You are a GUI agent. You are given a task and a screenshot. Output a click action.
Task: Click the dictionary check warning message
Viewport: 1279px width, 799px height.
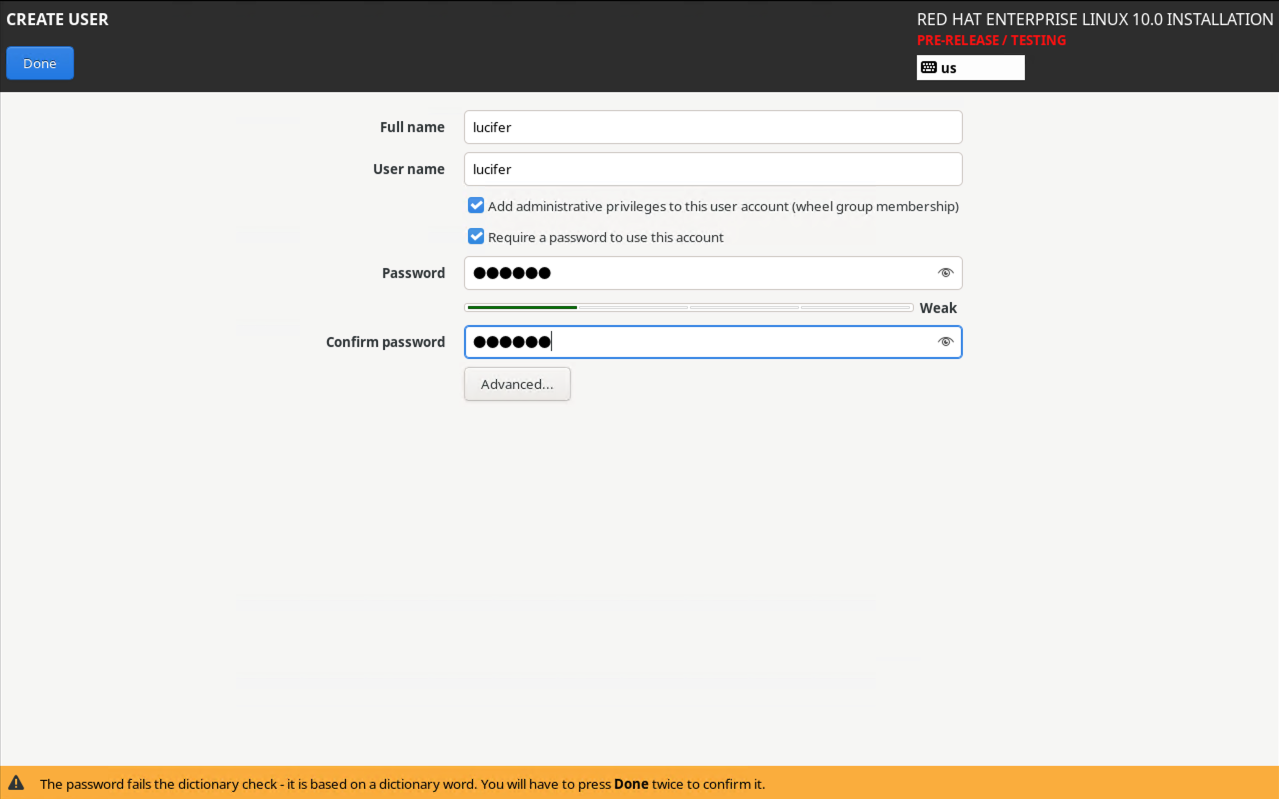[402, 784]
